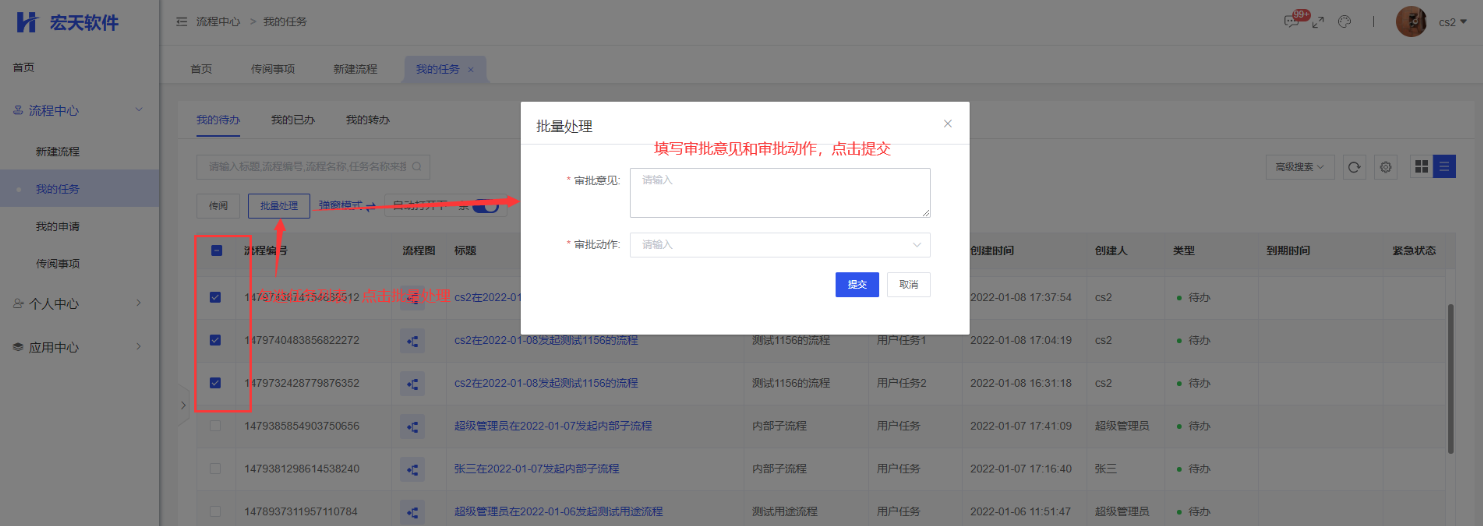The image size is (1483, 526).
Task: Open flow chart icon for 1479740483856822272
Action: [x=413, y=341]
